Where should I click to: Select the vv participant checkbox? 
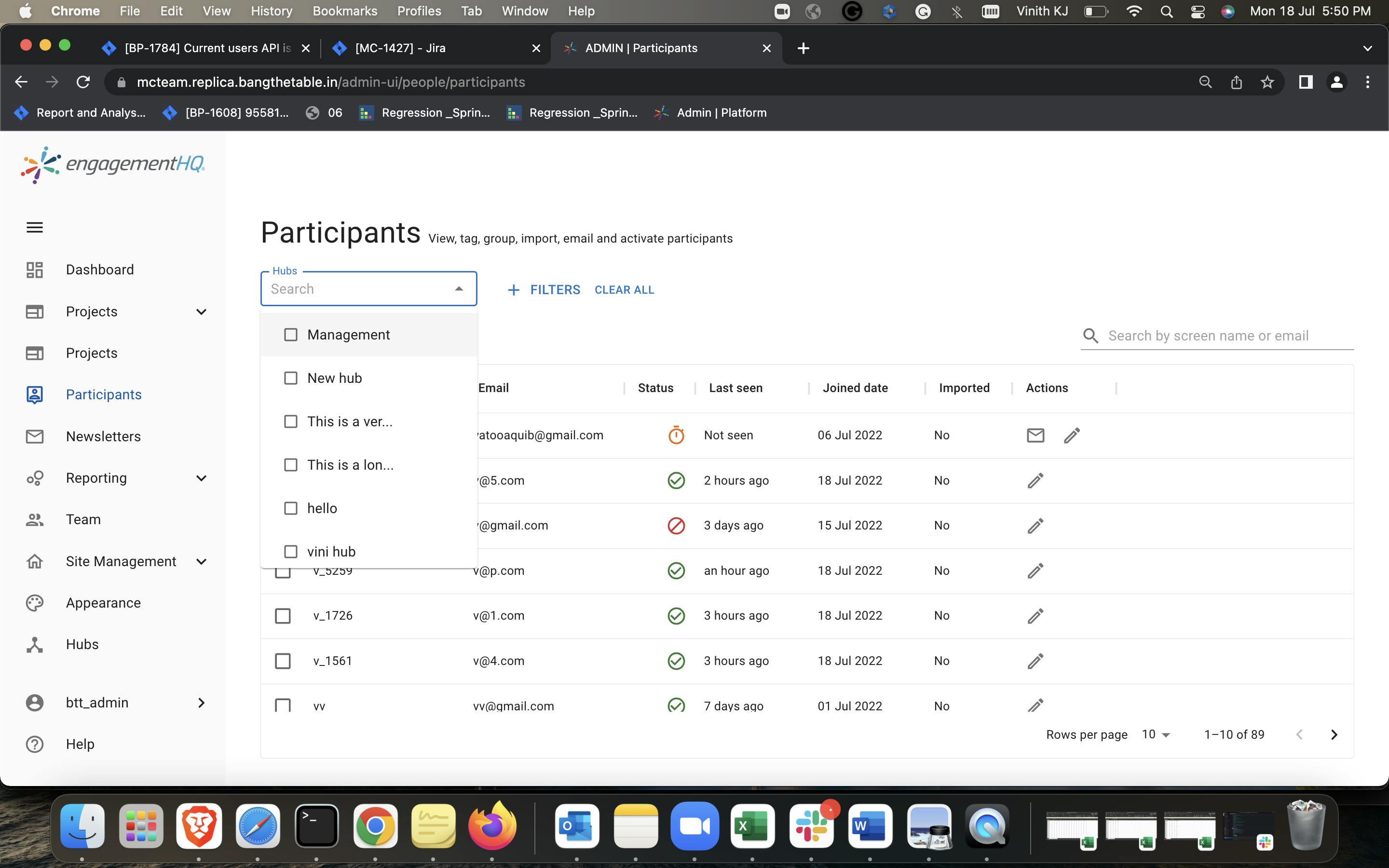283,705
